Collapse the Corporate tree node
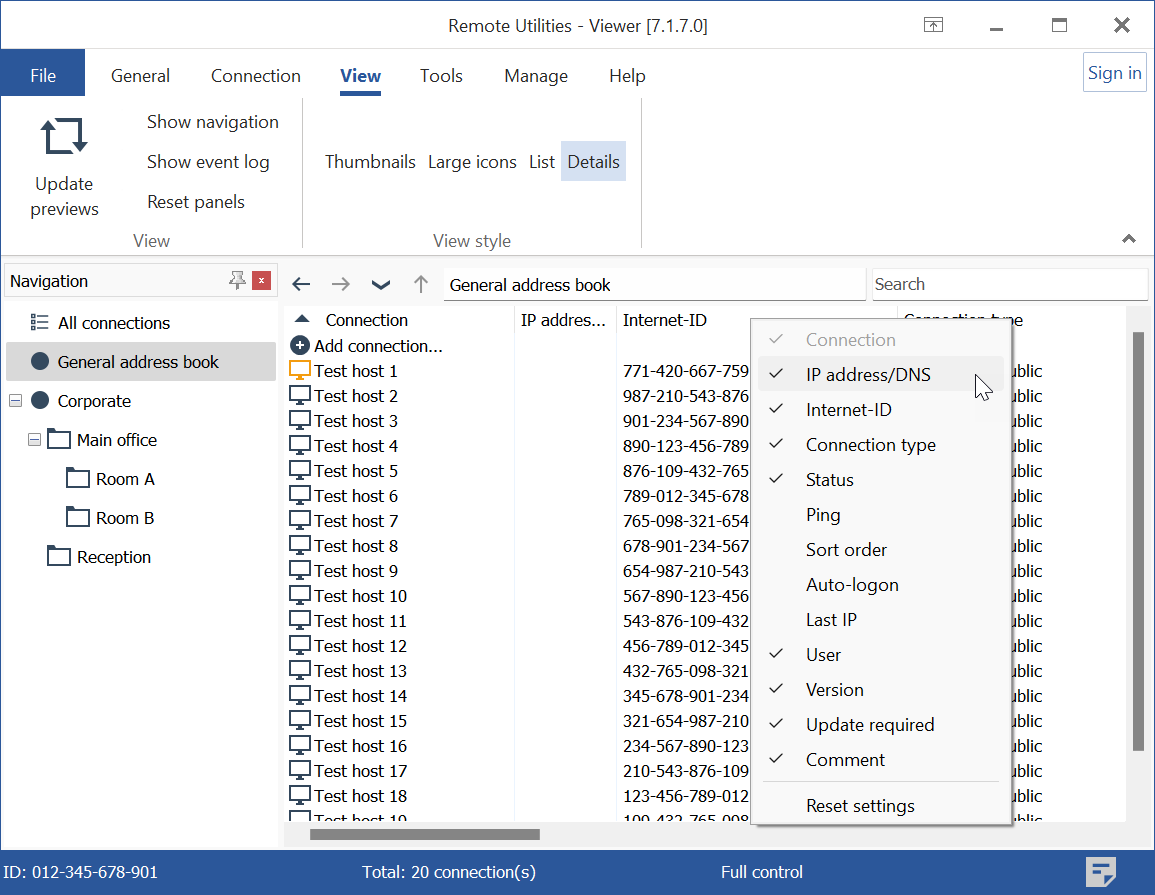The height and width of the screenshot is (895, 1155). [x=15, y=401]
